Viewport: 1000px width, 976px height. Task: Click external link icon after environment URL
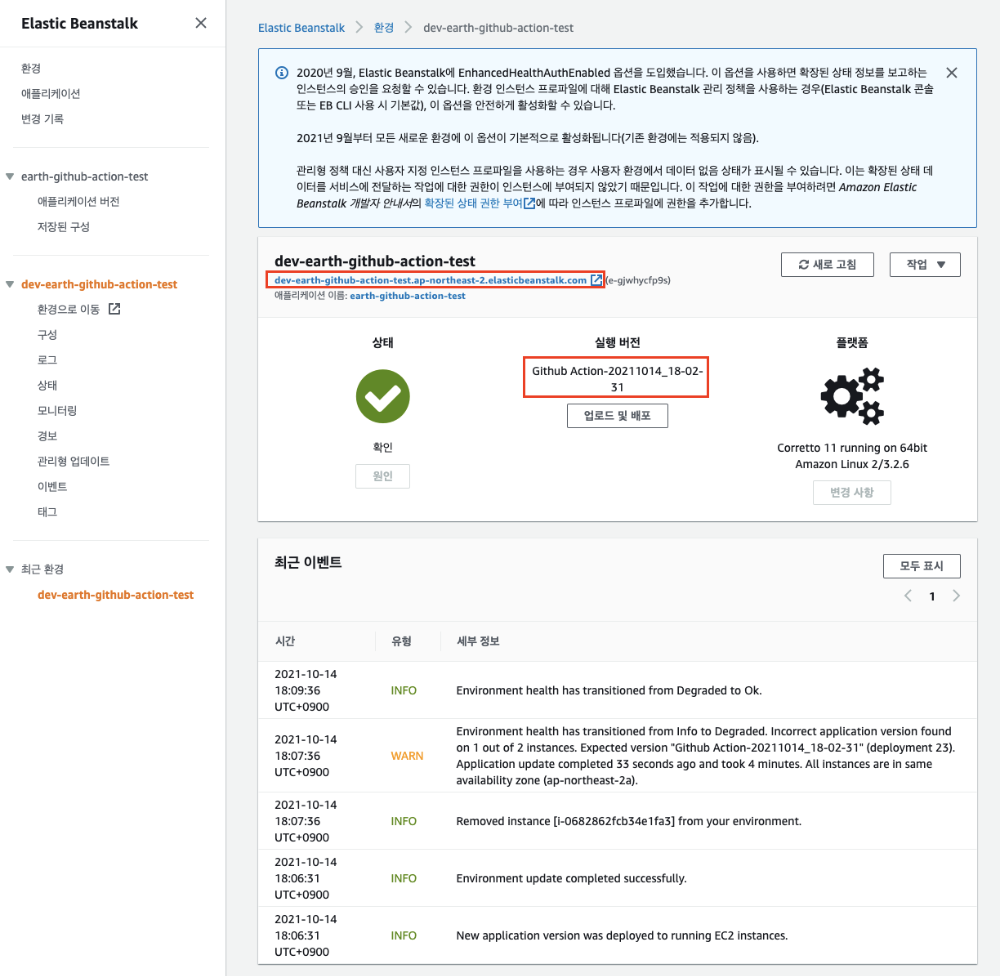[x=596, y=280]
